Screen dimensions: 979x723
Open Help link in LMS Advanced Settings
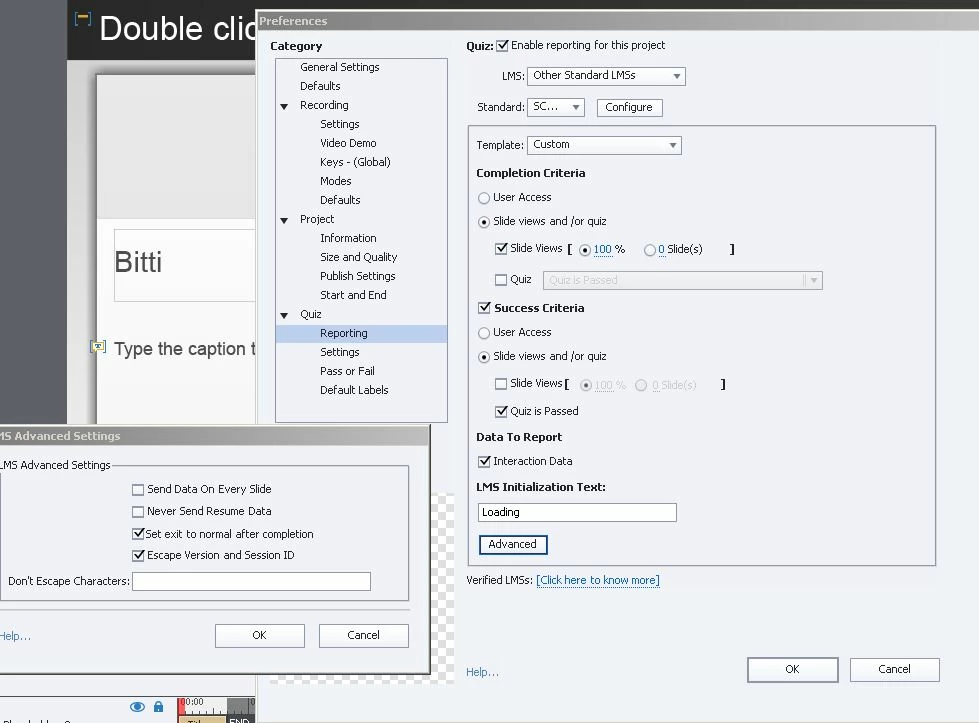click(15, 637)
